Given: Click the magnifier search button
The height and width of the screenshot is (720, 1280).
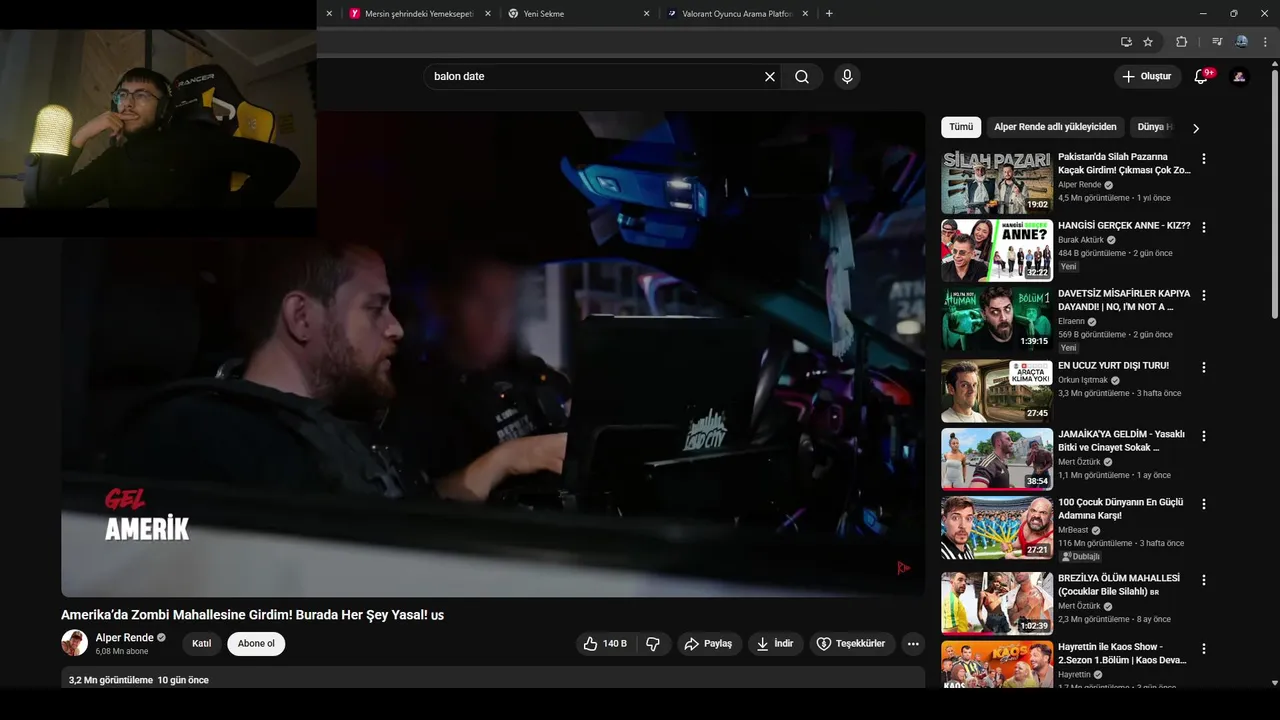Looking at the screenshot, I should (x=802, y=77).
